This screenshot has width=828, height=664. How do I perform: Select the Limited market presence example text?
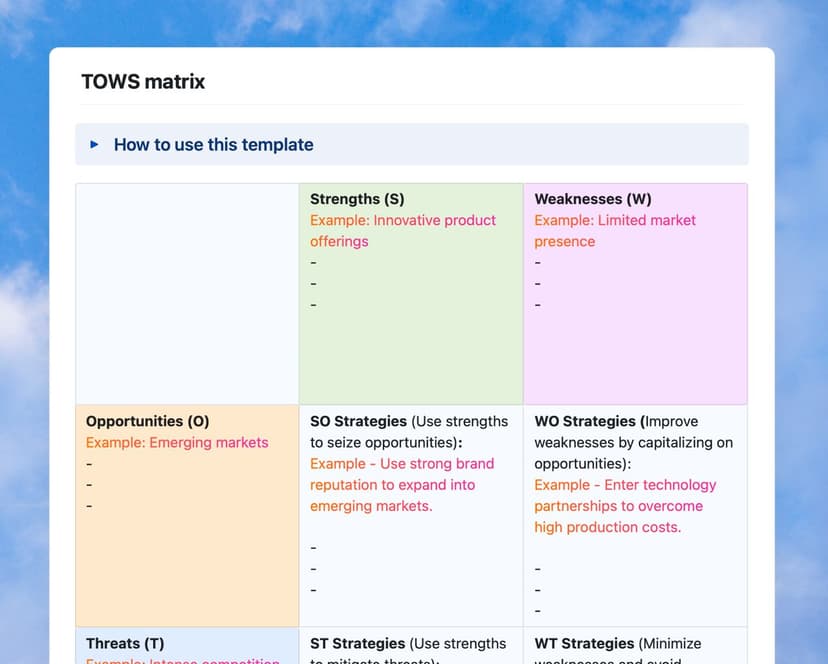[614, 230]
